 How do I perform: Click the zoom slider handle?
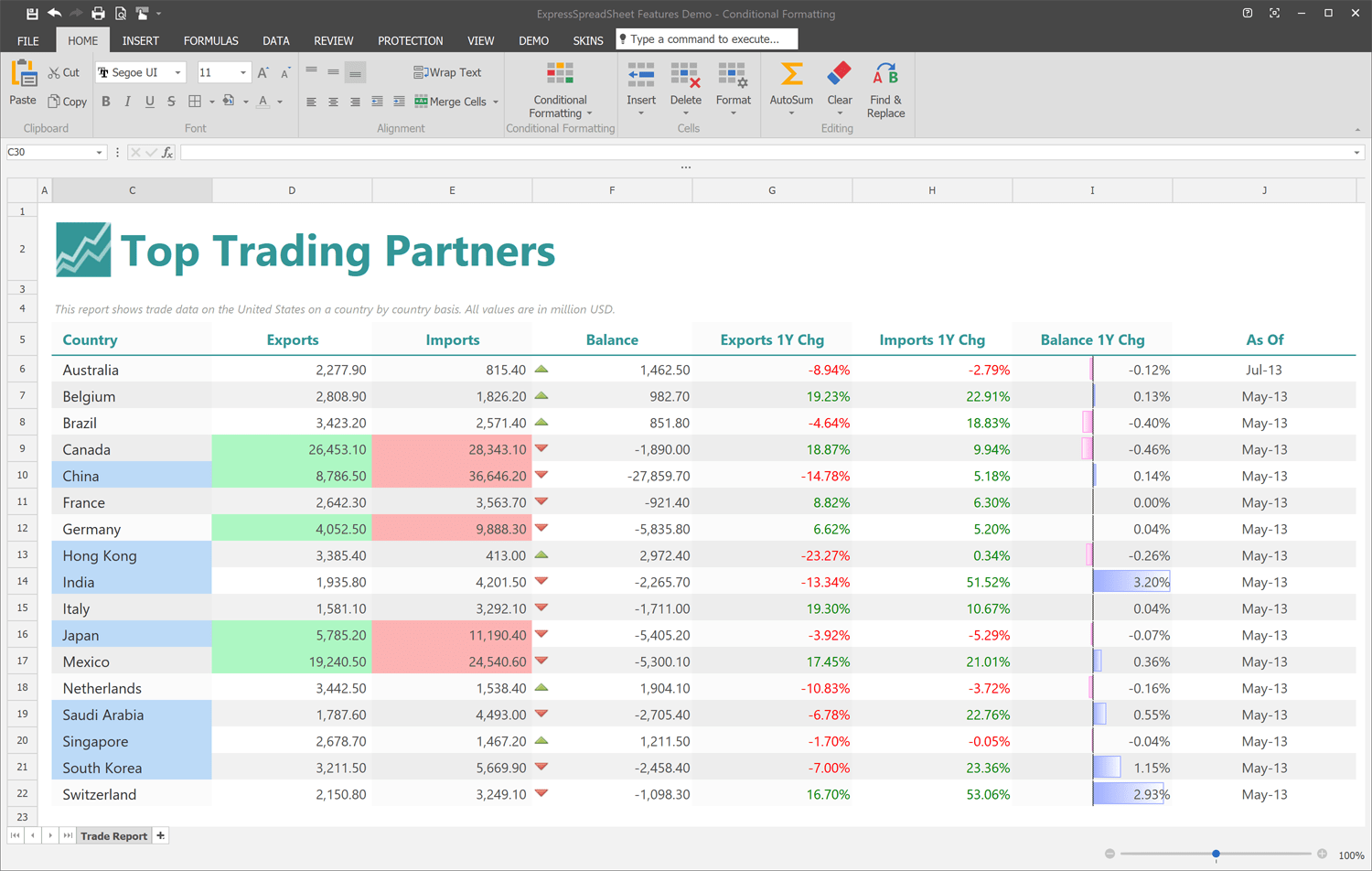click(1216, 854)
